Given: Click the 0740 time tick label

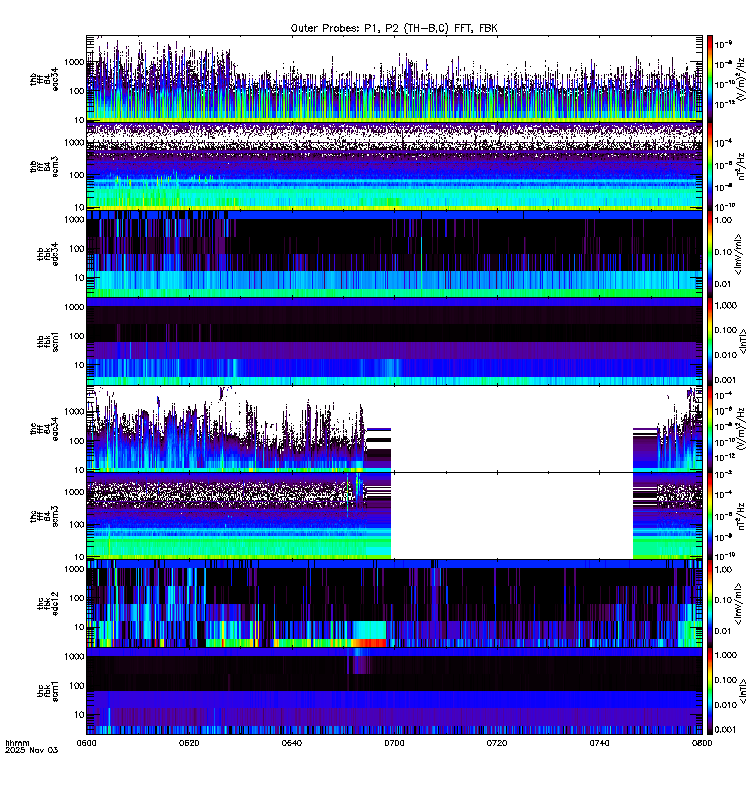Looking at the screenshot, I should point(599,743).
